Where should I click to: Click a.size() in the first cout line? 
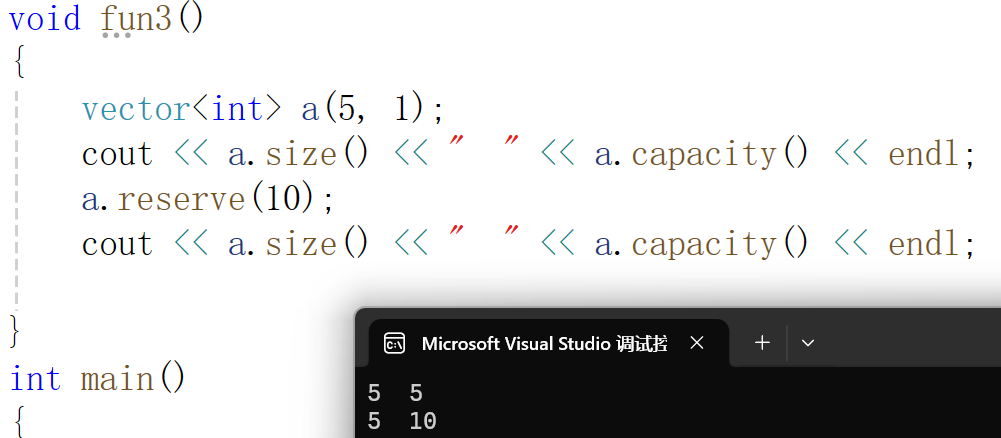[x=298, y=154]
